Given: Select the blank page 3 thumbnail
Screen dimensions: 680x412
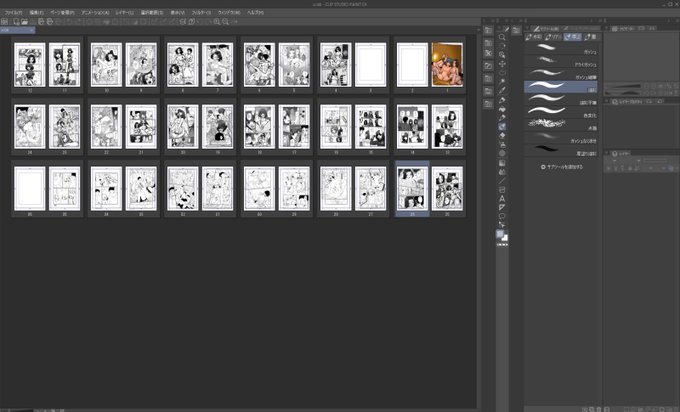Looking at the screenshot, I should pyautogui.click(x=370, y=65).
